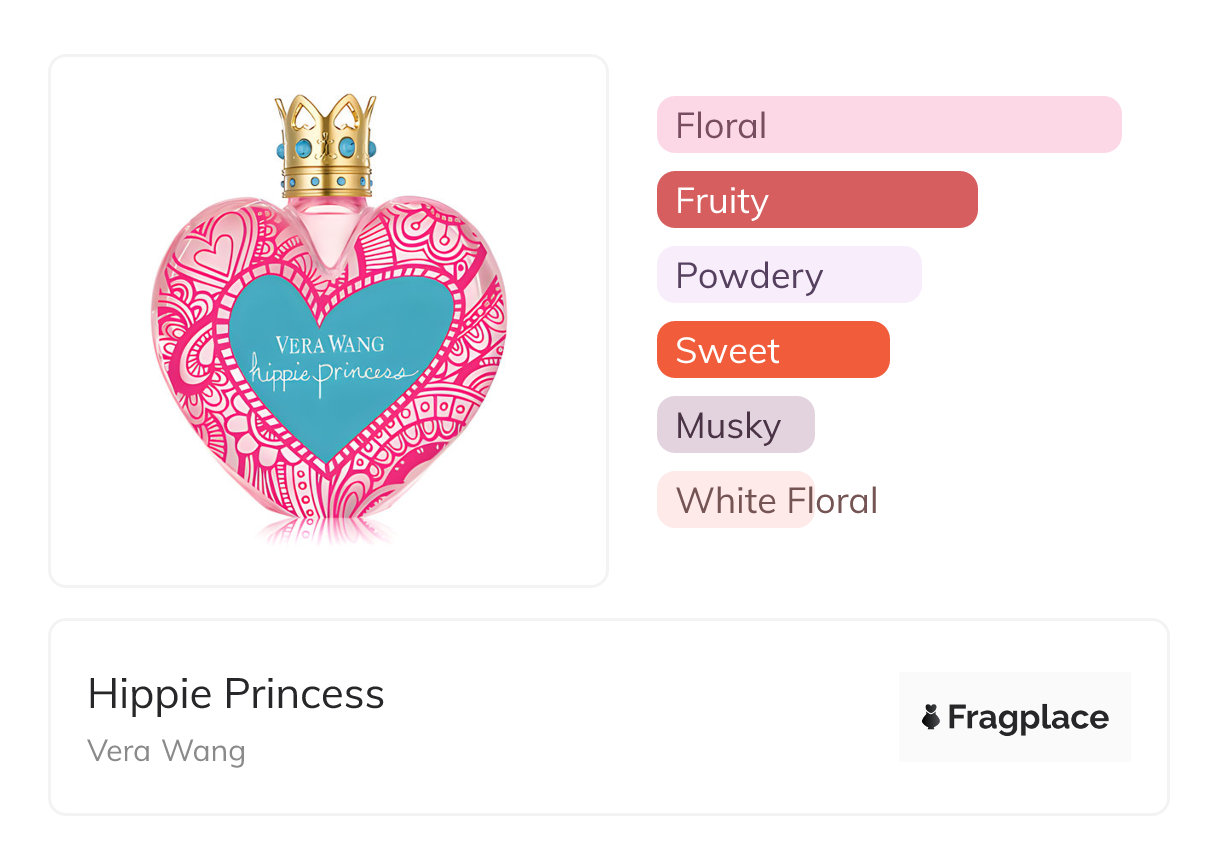This screenshot has height=864, width=1218.
Task: Open the Hippie Princess title
Action: click(236, 694)
